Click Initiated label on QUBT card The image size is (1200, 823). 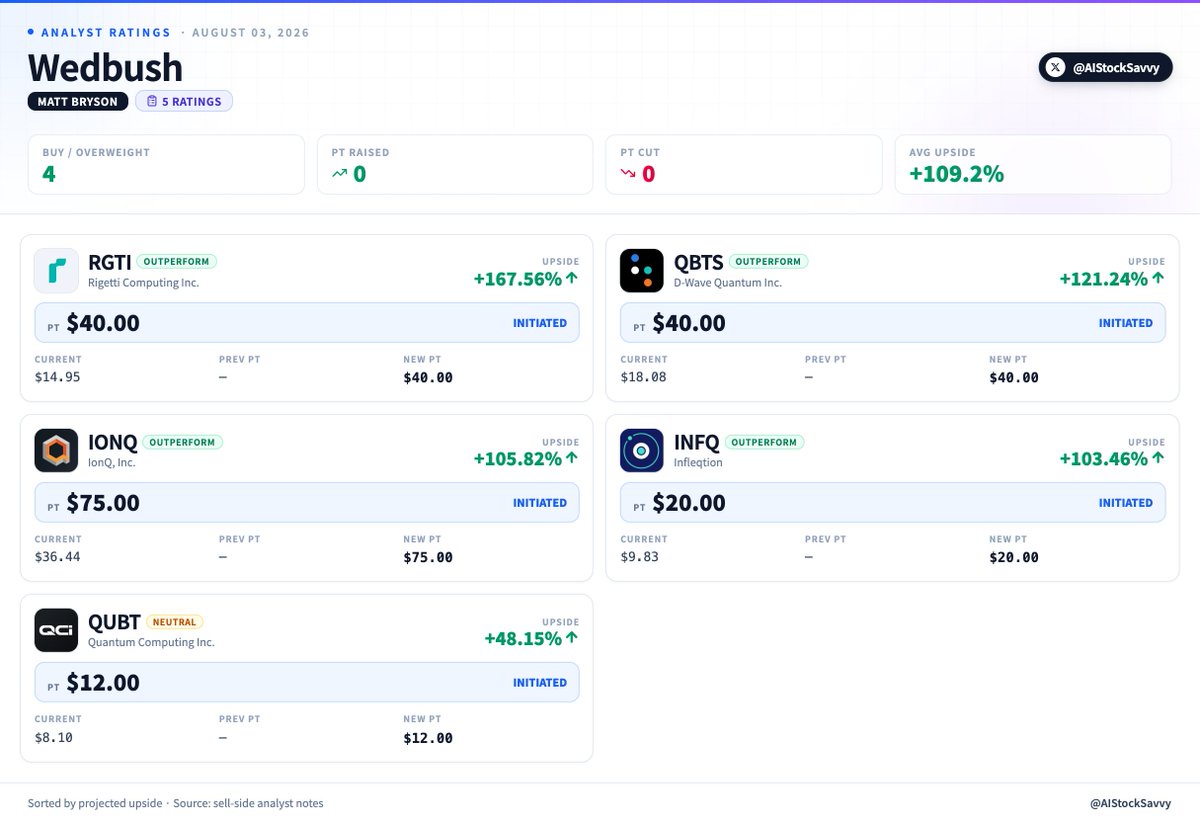[540, 683]
